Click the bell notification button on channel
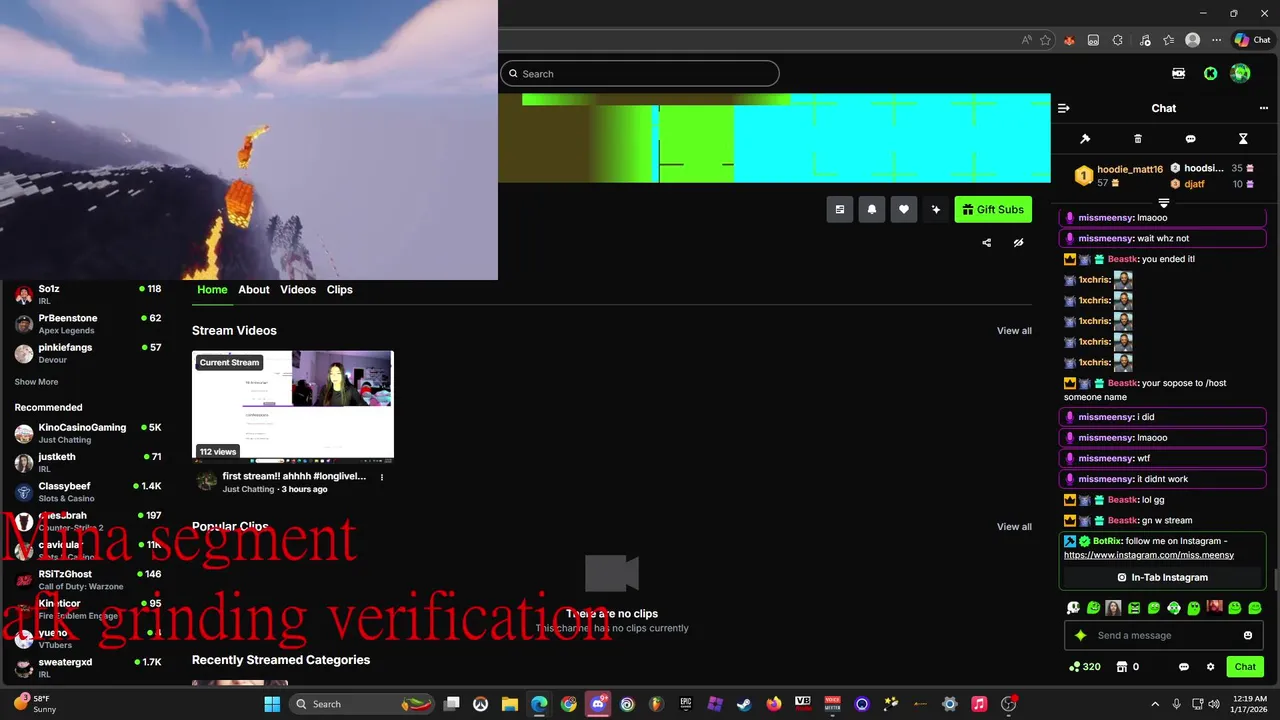 (x=872, y=209)
